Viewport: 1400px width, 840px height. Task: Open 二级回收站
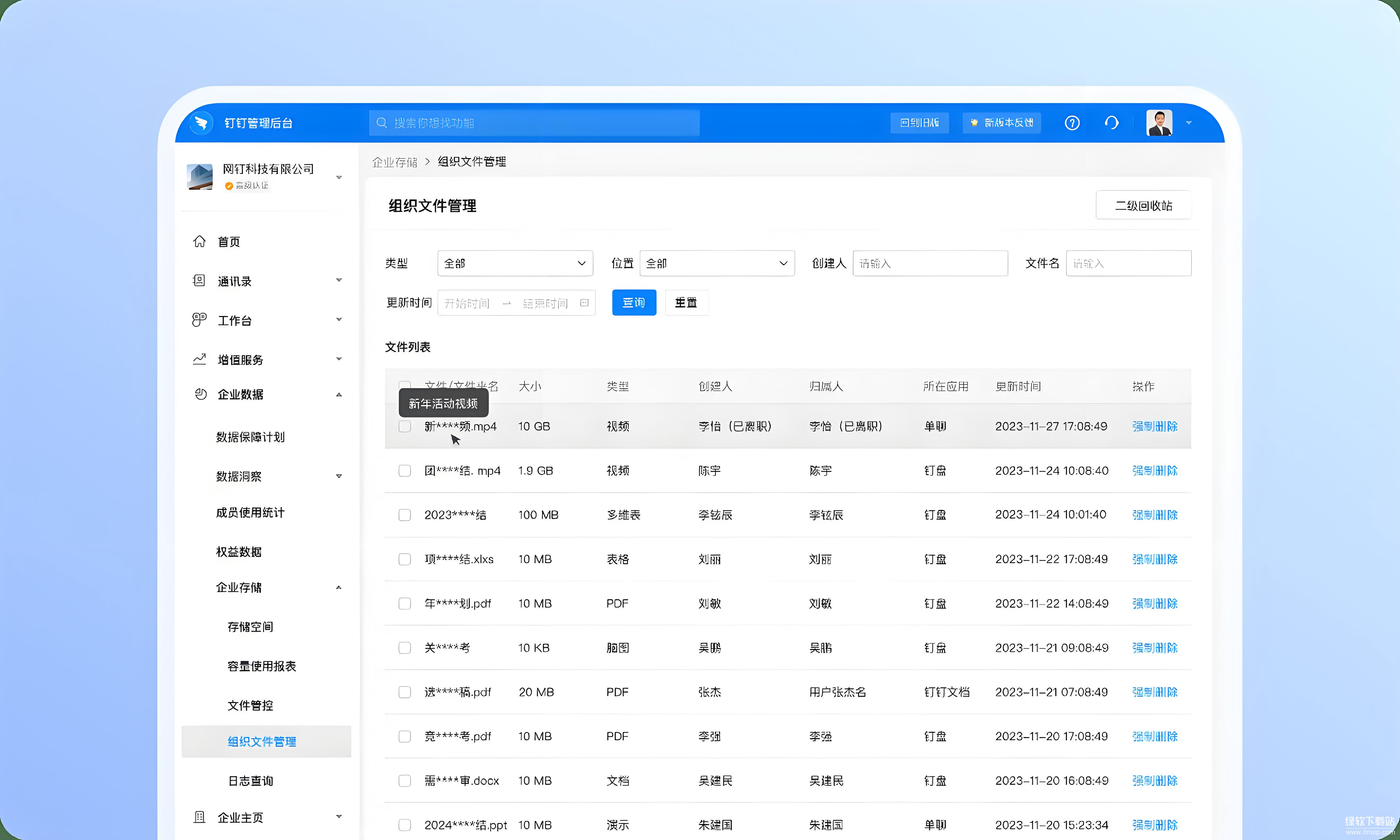pos(1144,205)
